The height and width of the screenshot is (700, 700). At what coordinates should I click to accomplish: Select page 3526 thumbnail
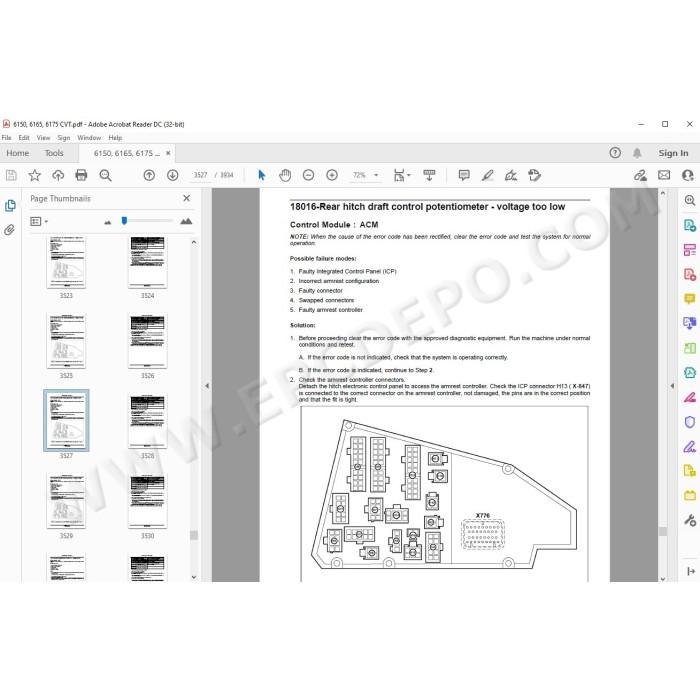[x=148, y=341]
